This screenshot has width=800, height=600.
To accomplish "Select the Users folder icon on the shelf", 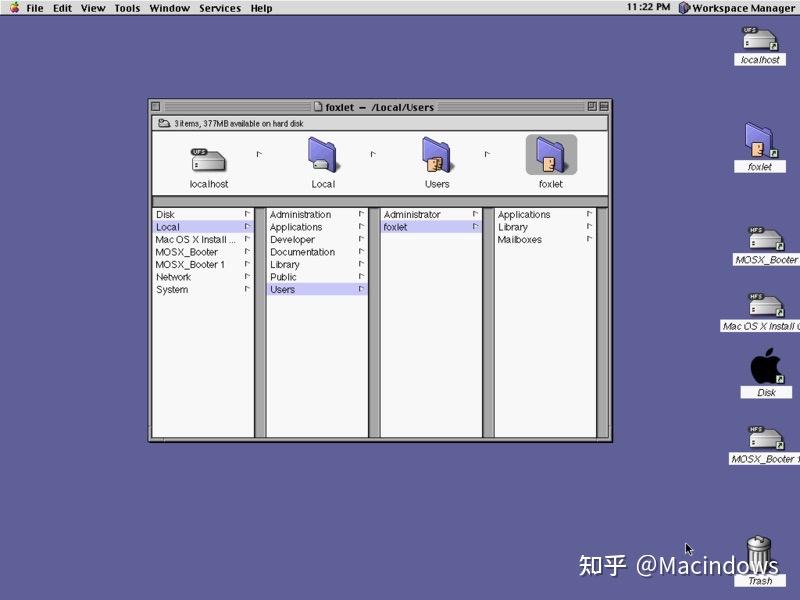I will pos(436,155).
